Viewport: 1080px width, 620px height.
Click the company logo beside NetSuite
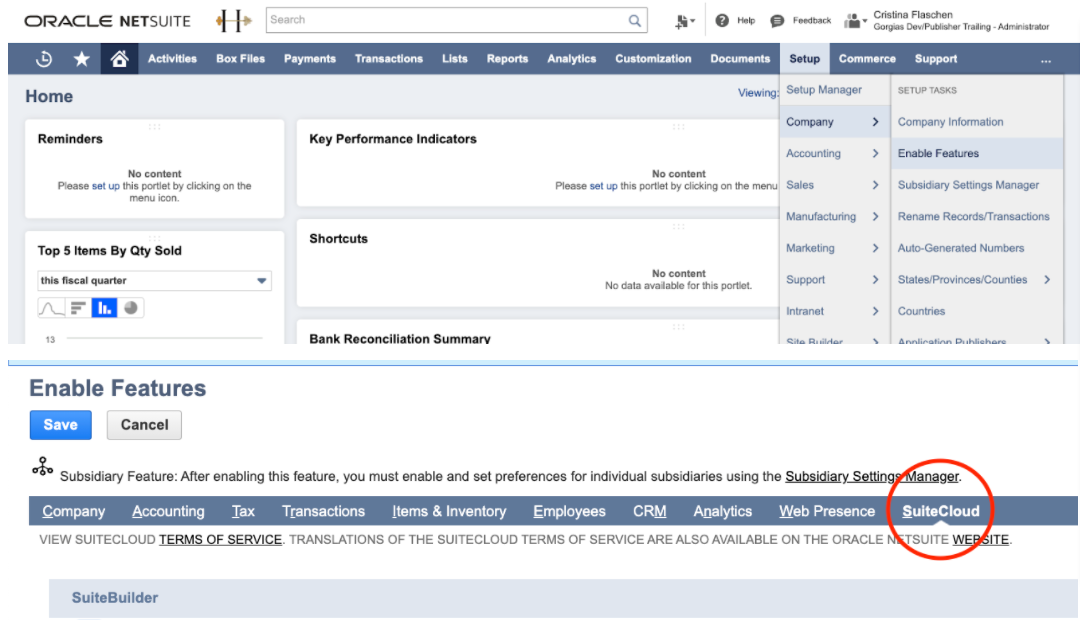pyautogui.click(x=233, y=21)
